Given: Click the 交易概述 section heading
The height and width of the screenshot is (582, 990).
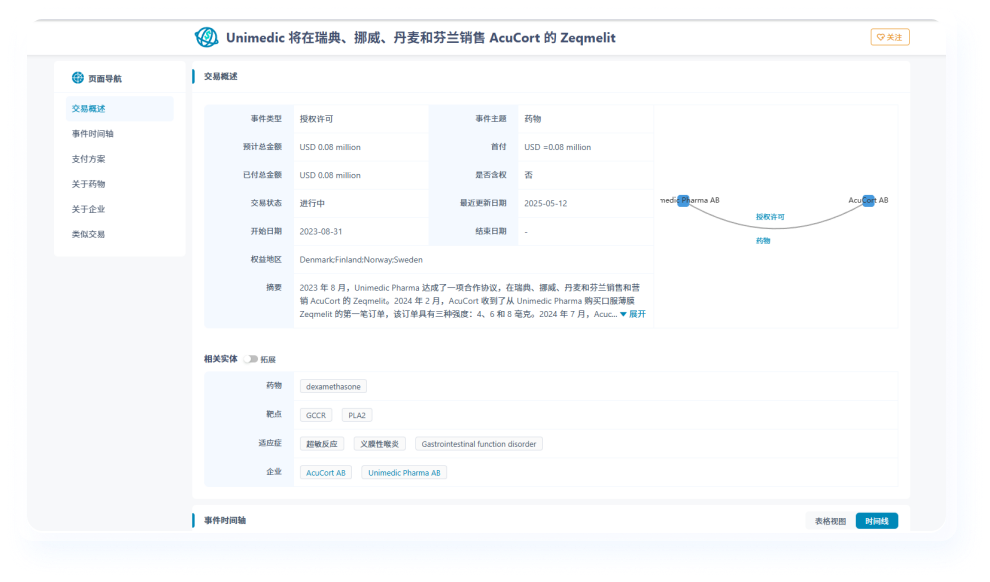Looking at the screenshot, I should click(x=220, y=76).
